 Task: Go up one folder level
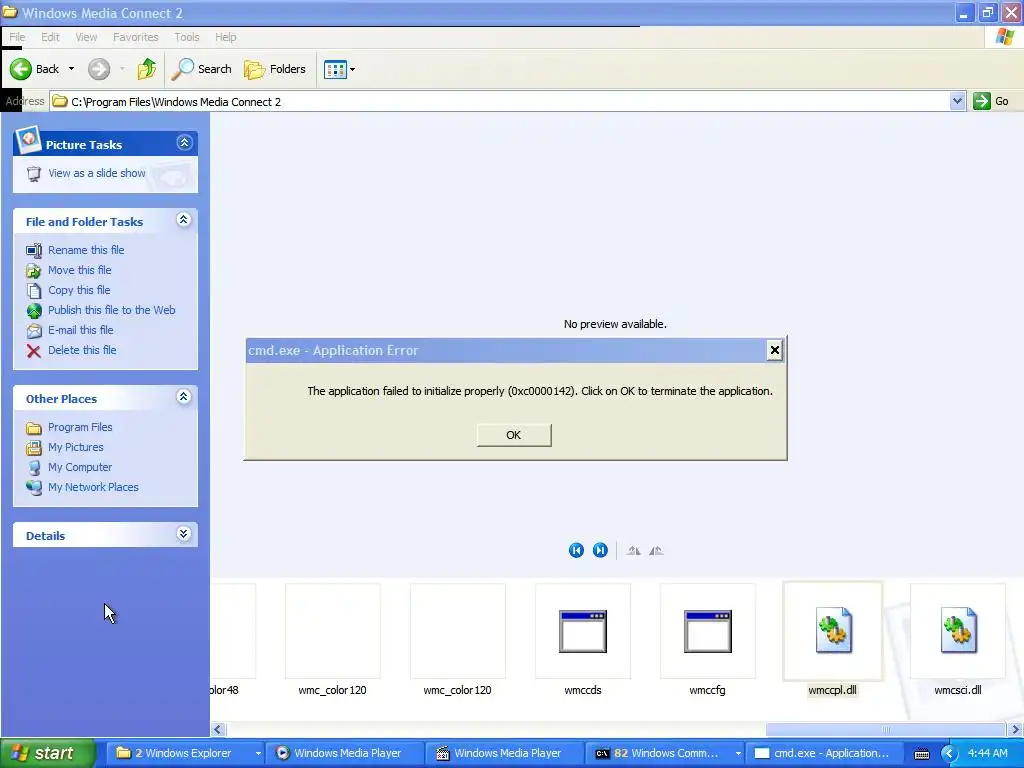(x=147, y=69)
